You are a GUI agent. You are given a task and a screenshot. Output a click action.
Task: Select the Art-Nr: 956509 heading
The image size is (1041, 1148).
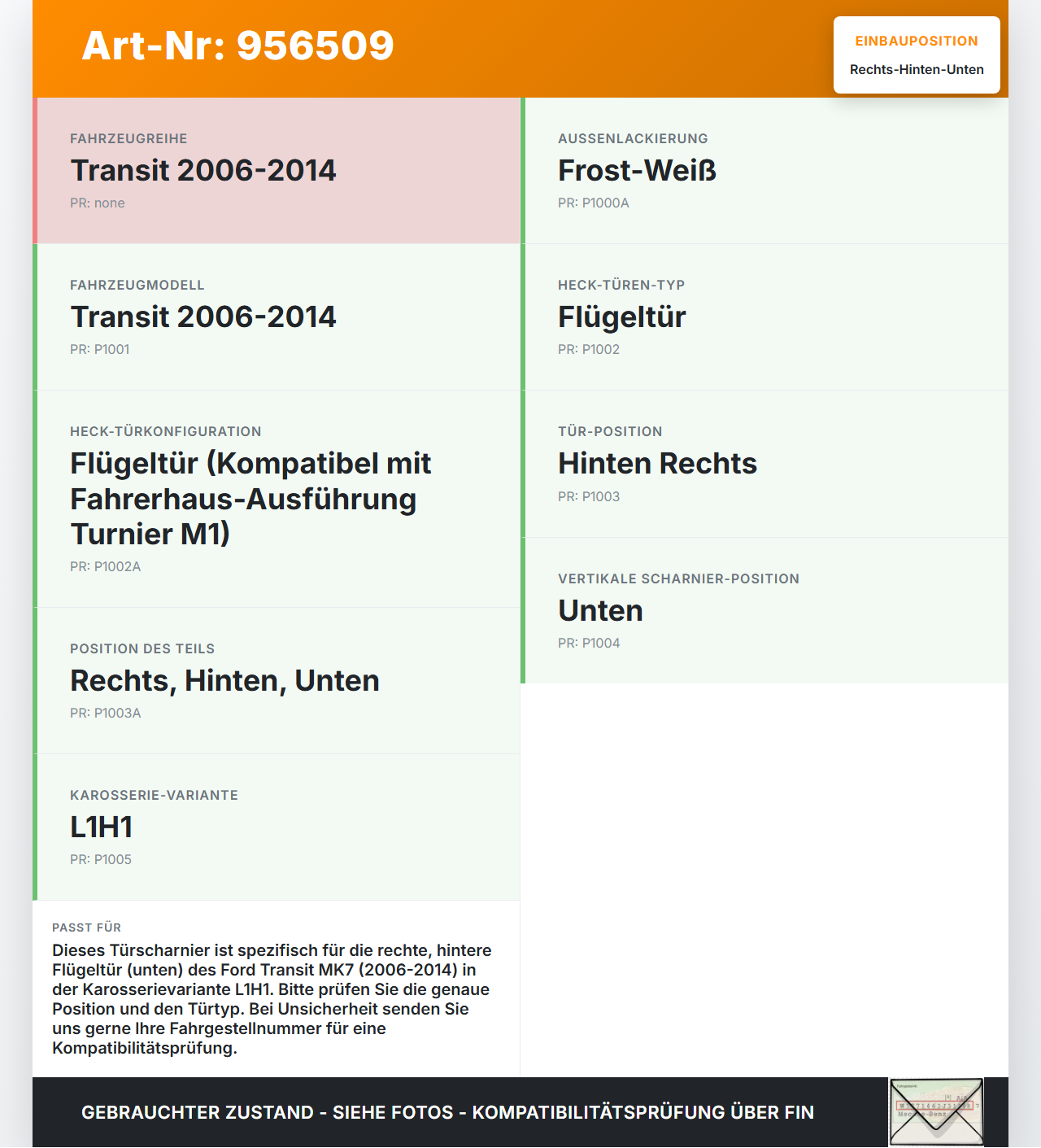click(x=237, y=46)
